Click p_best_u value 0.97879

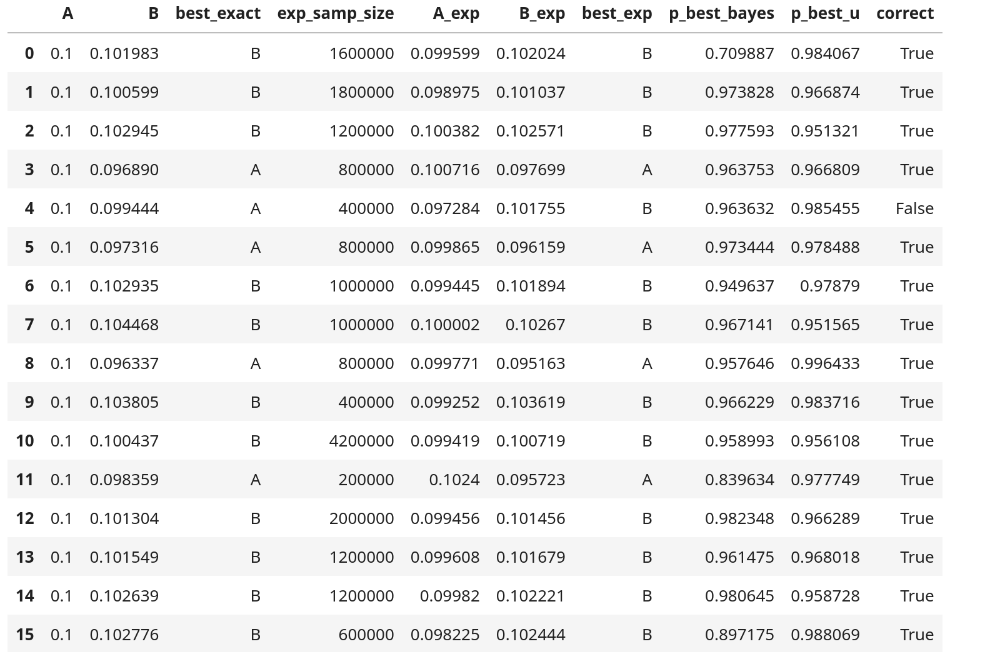(x=830, y=286)
